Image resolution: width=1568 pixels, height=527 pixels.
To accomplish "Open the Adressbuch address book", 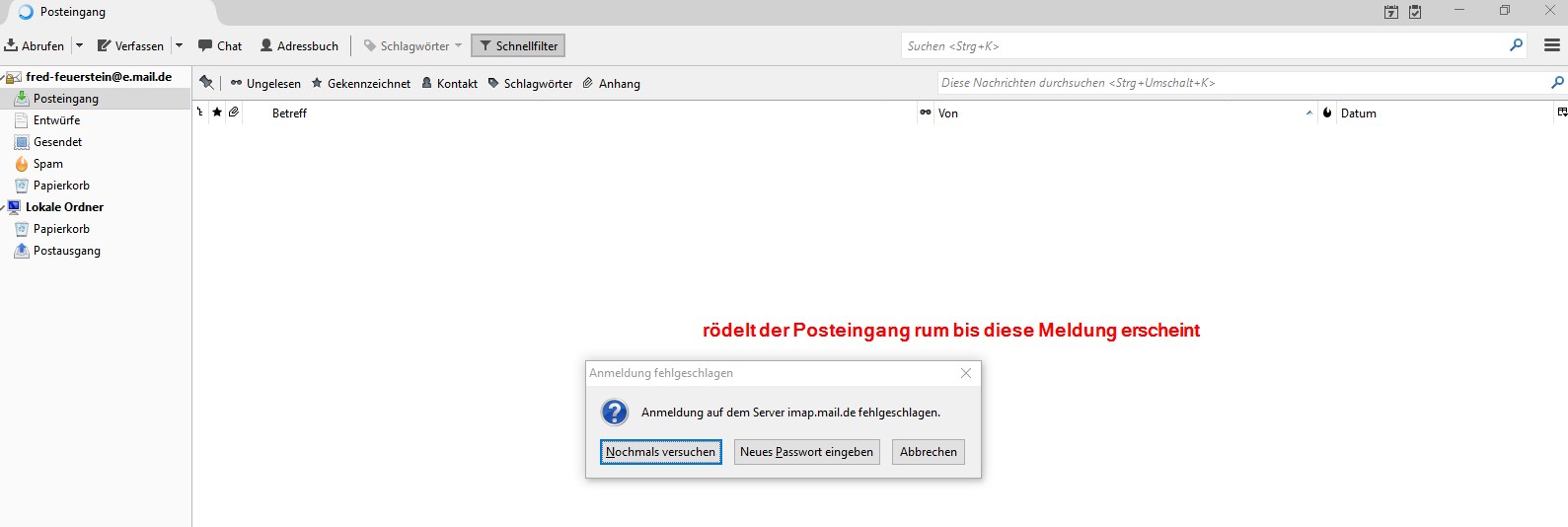I will [x=299, y=45].
